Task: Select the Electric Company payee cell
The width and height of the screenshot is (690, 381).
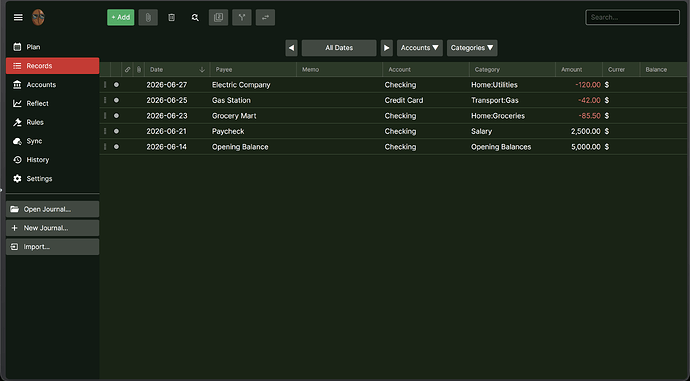Action: pos(253,85)
